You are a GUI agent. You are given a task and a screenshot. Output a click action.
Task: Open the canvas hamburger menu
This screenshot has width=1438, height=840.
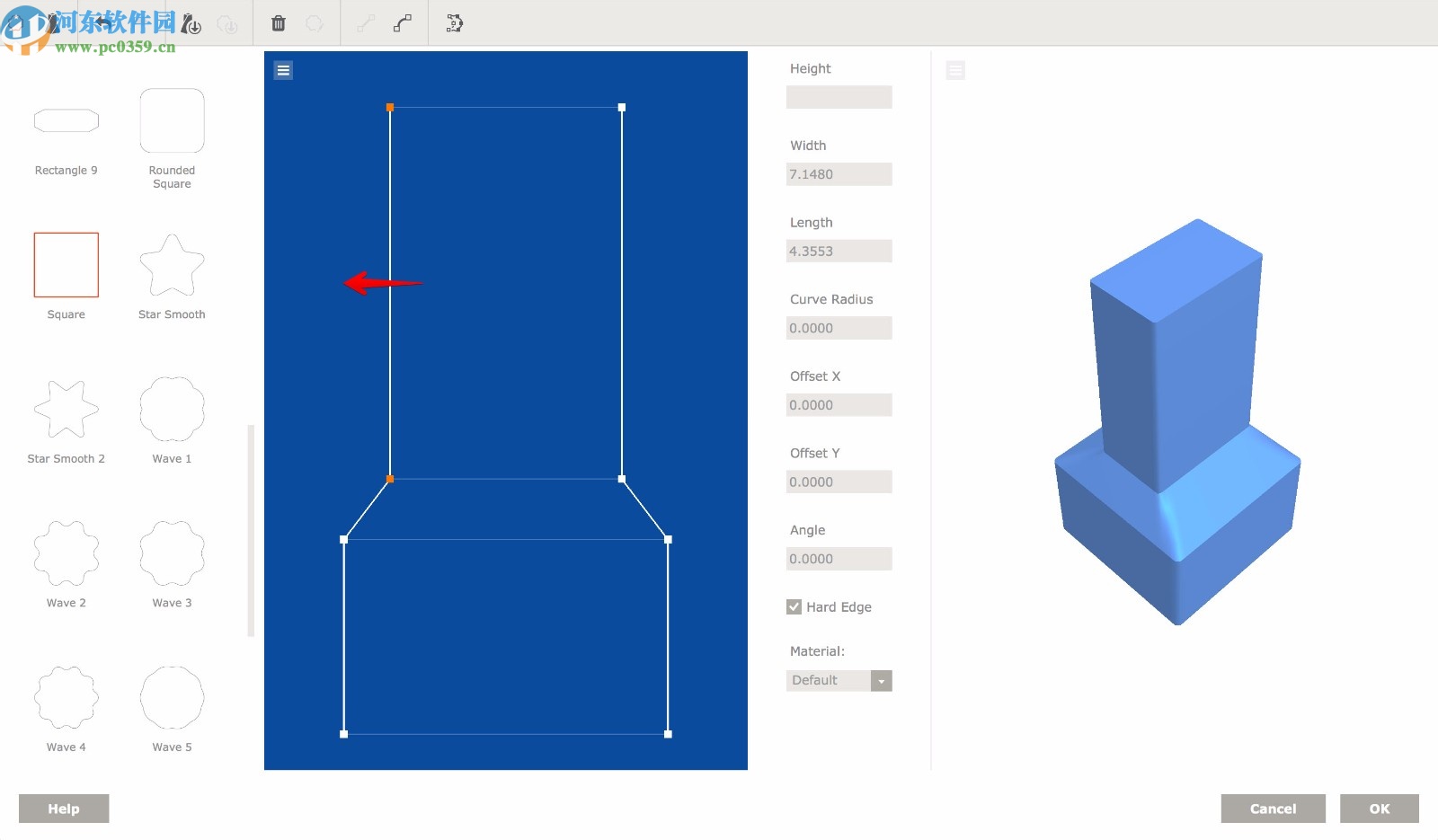pos(283,69)
